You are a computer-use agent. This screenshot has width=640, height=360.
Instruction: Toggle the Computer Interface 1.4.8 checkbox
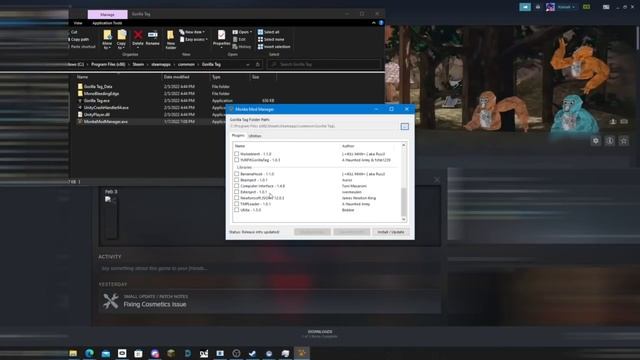click(236, 186)
